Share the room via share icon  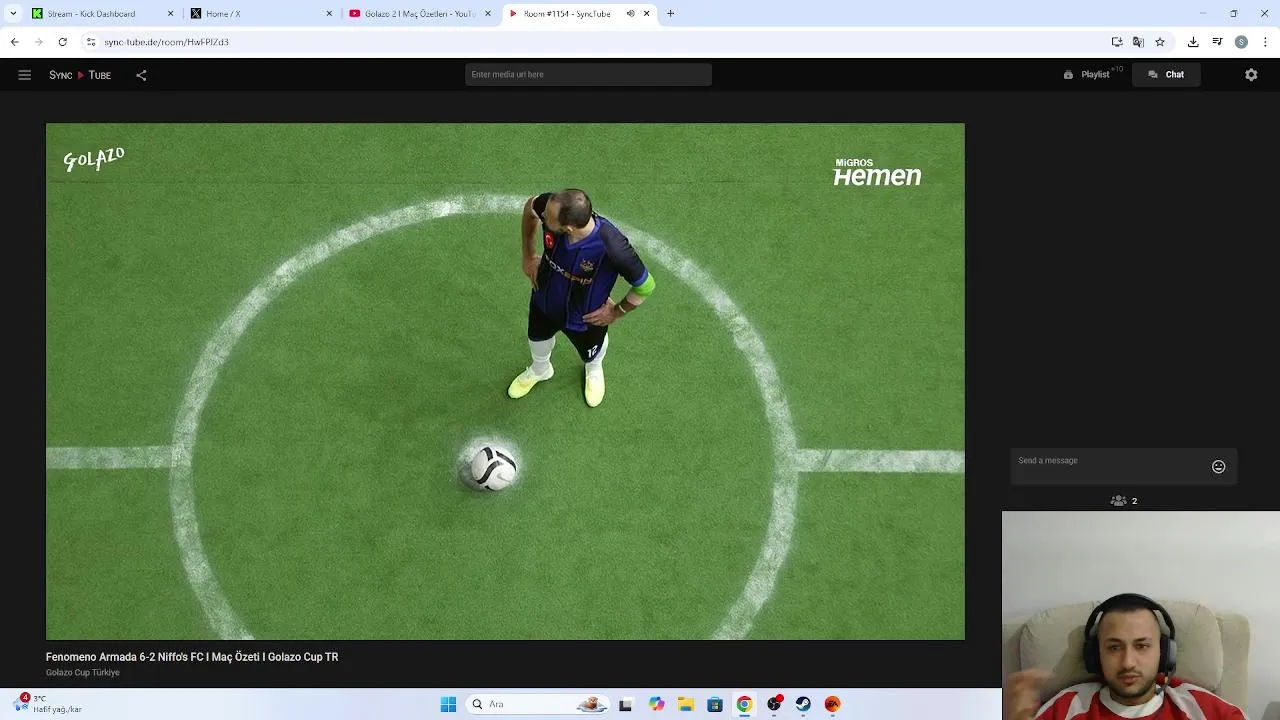(x=141, y=75)
